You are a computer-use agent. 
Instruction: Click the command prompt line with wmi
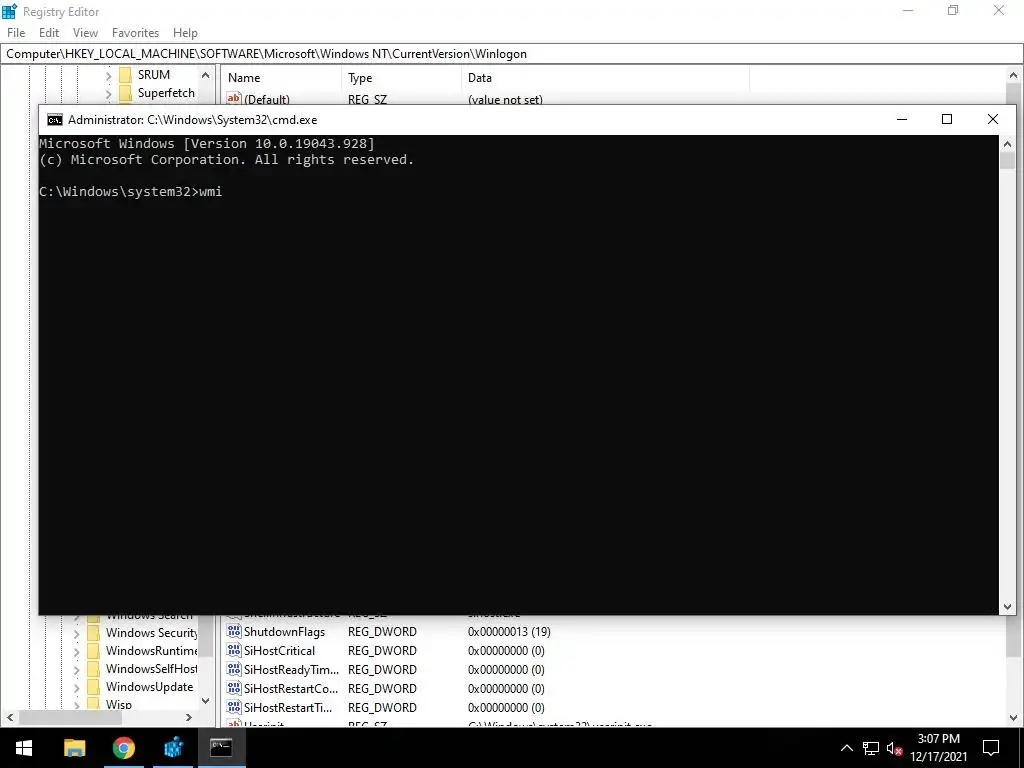131,192
